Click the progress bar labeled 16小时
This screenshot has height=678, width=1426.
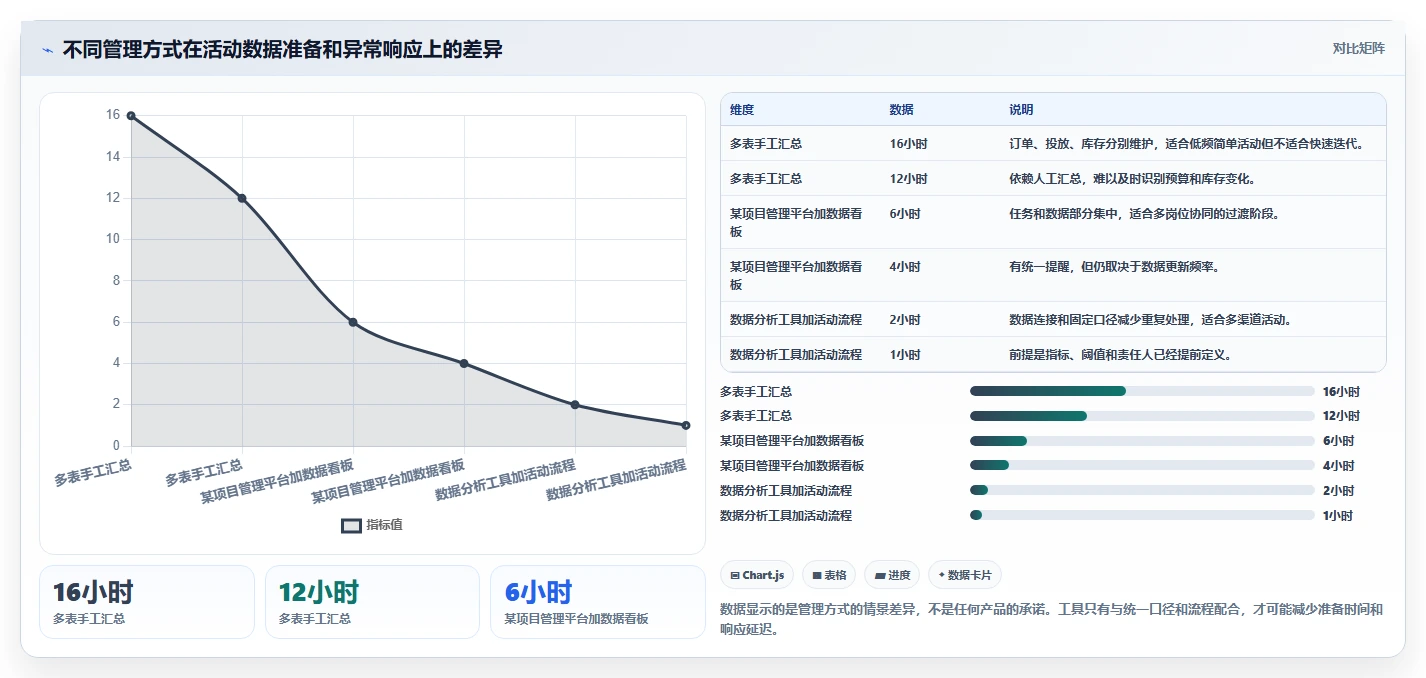tap(1142, 391)
